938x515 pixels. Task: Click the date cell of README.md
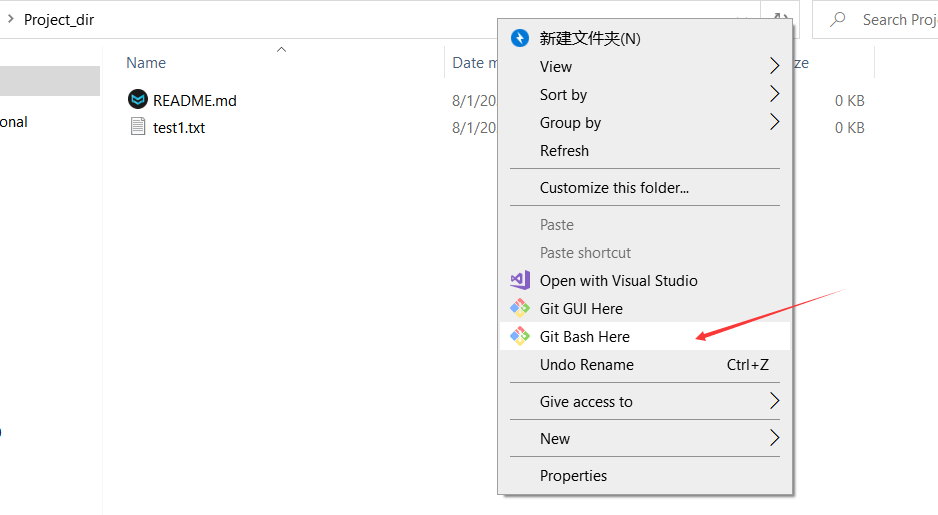474,100
